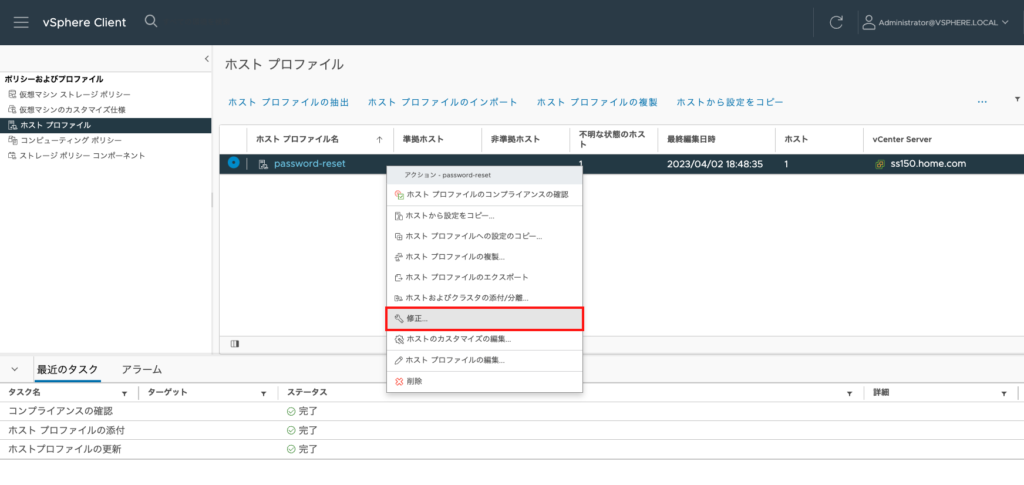Choose ホストのカスタマイズの編集... menu item
The height and width of the screenshot is (485, 1024).
pyautogui.click(x=485, y=339)
